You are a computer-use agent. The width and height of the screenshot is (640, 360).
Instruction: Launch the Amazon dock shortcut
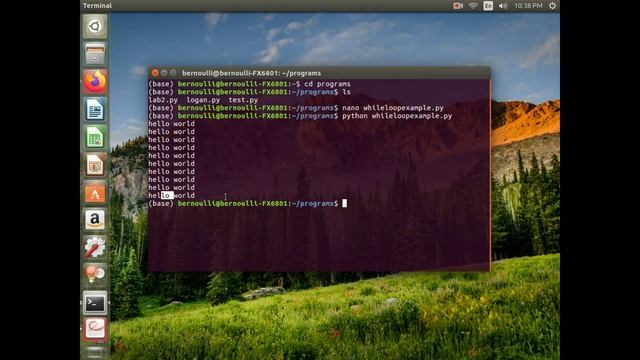coord(95,220)
